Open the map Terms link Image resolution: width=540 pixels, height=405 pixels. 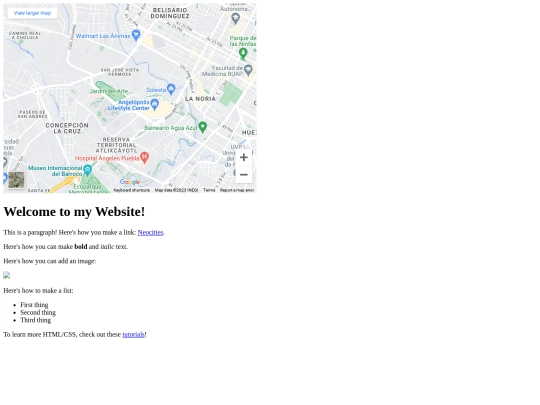click(209, 190)
